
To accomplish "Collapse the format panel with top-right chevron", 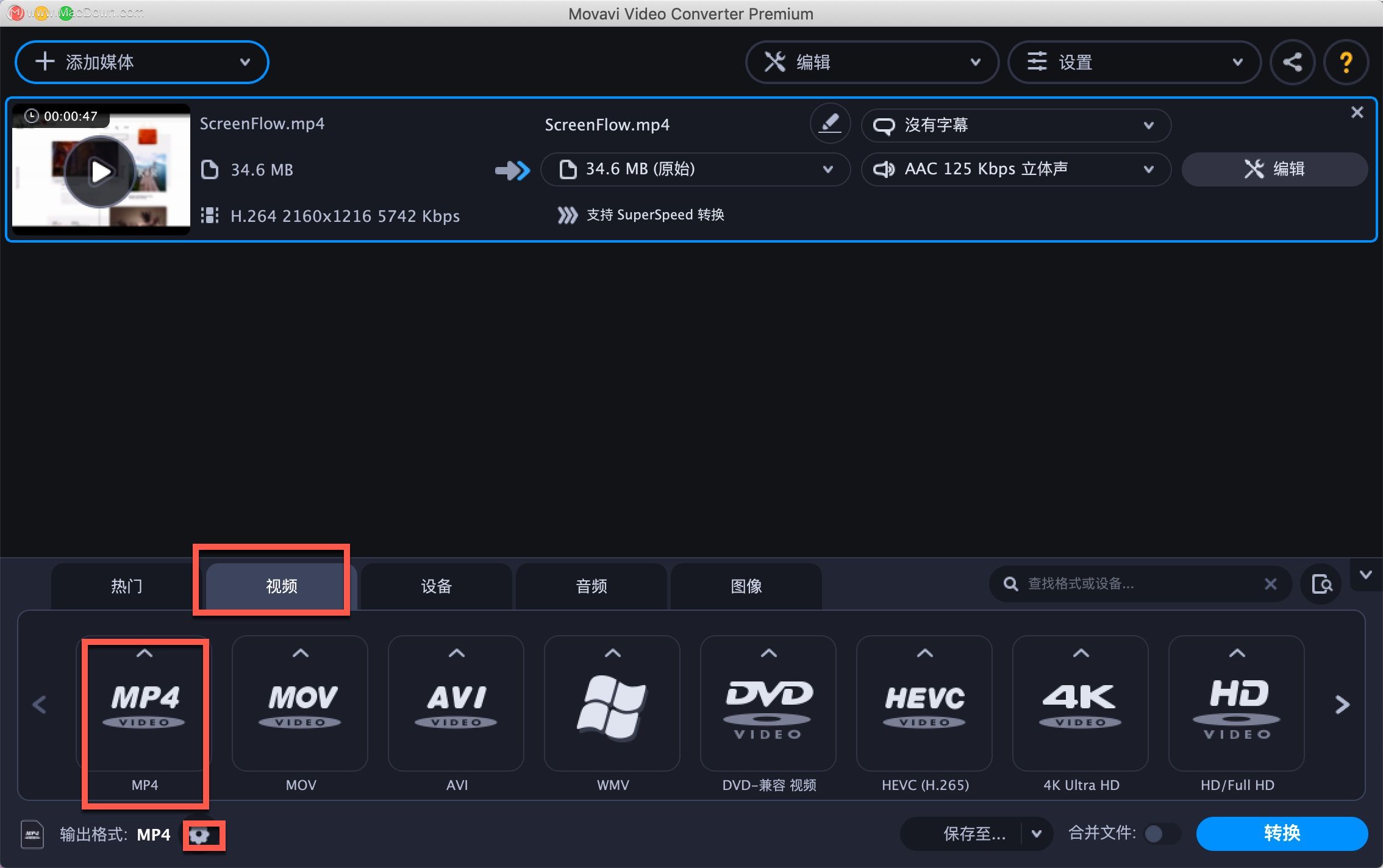I will [1366, 574].
